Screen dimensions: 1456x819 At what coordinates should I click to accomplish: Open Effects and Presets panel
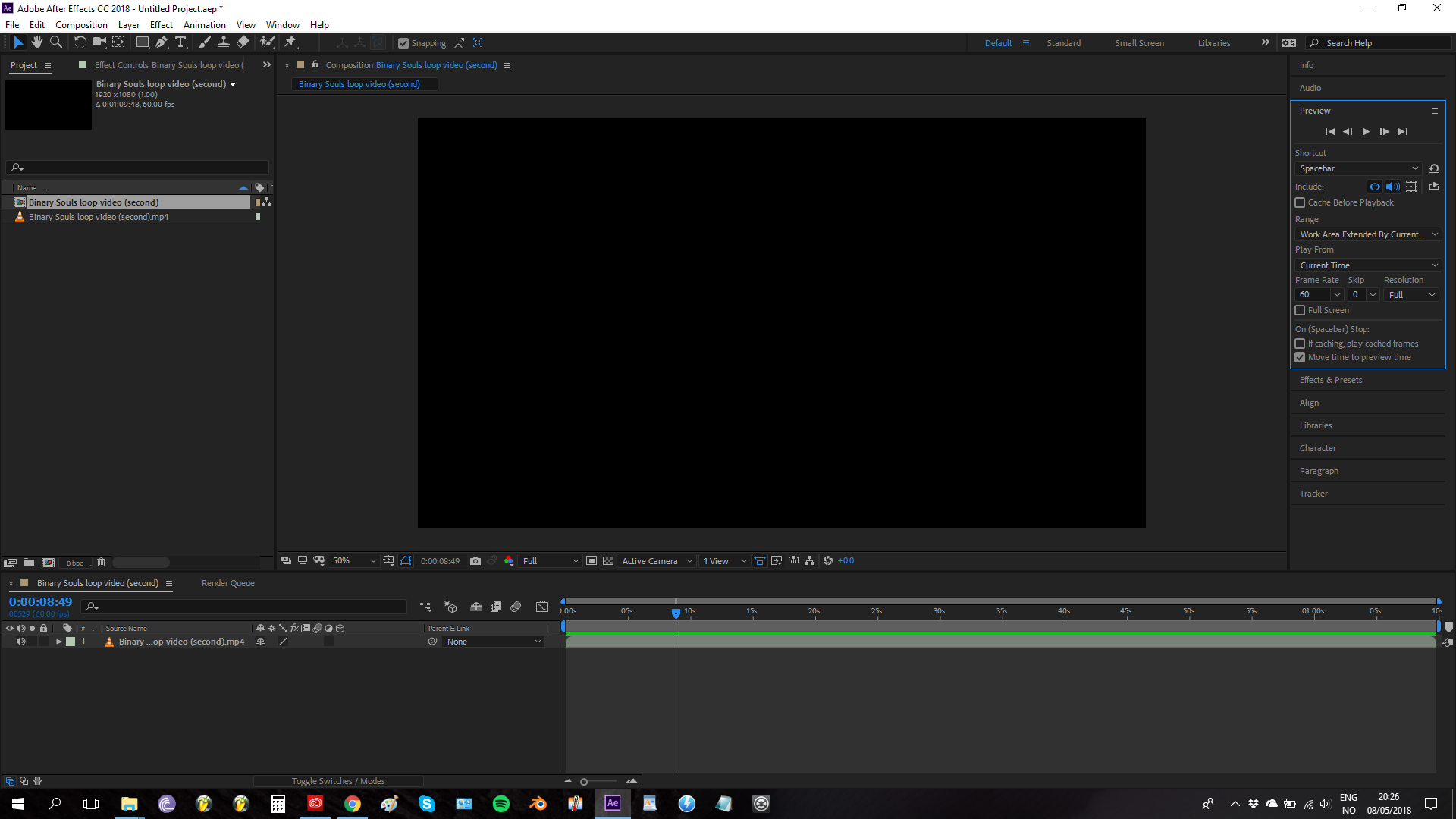coord(1330,379)
